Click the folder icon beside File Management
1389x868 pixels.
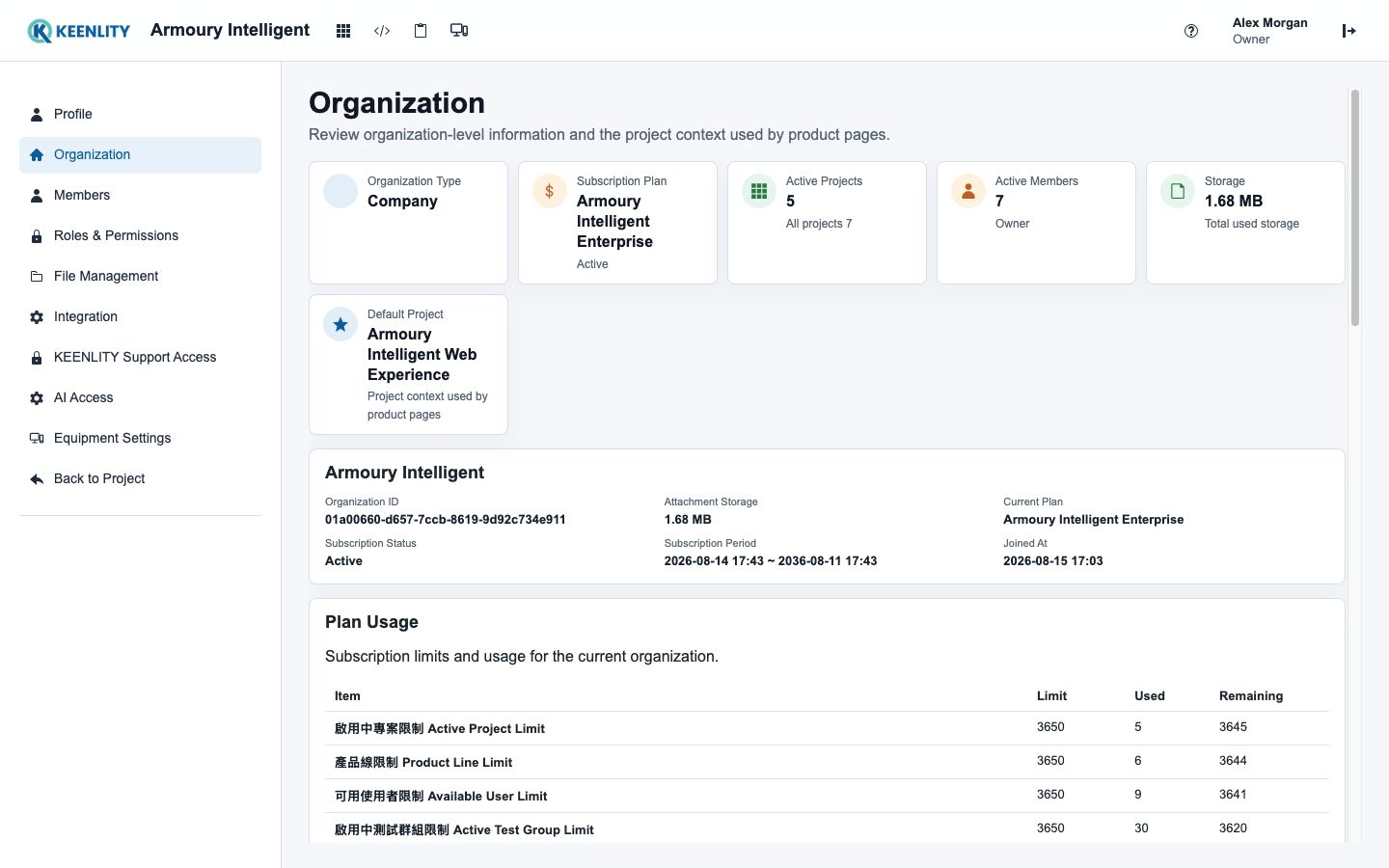click(x=37, y=277)
